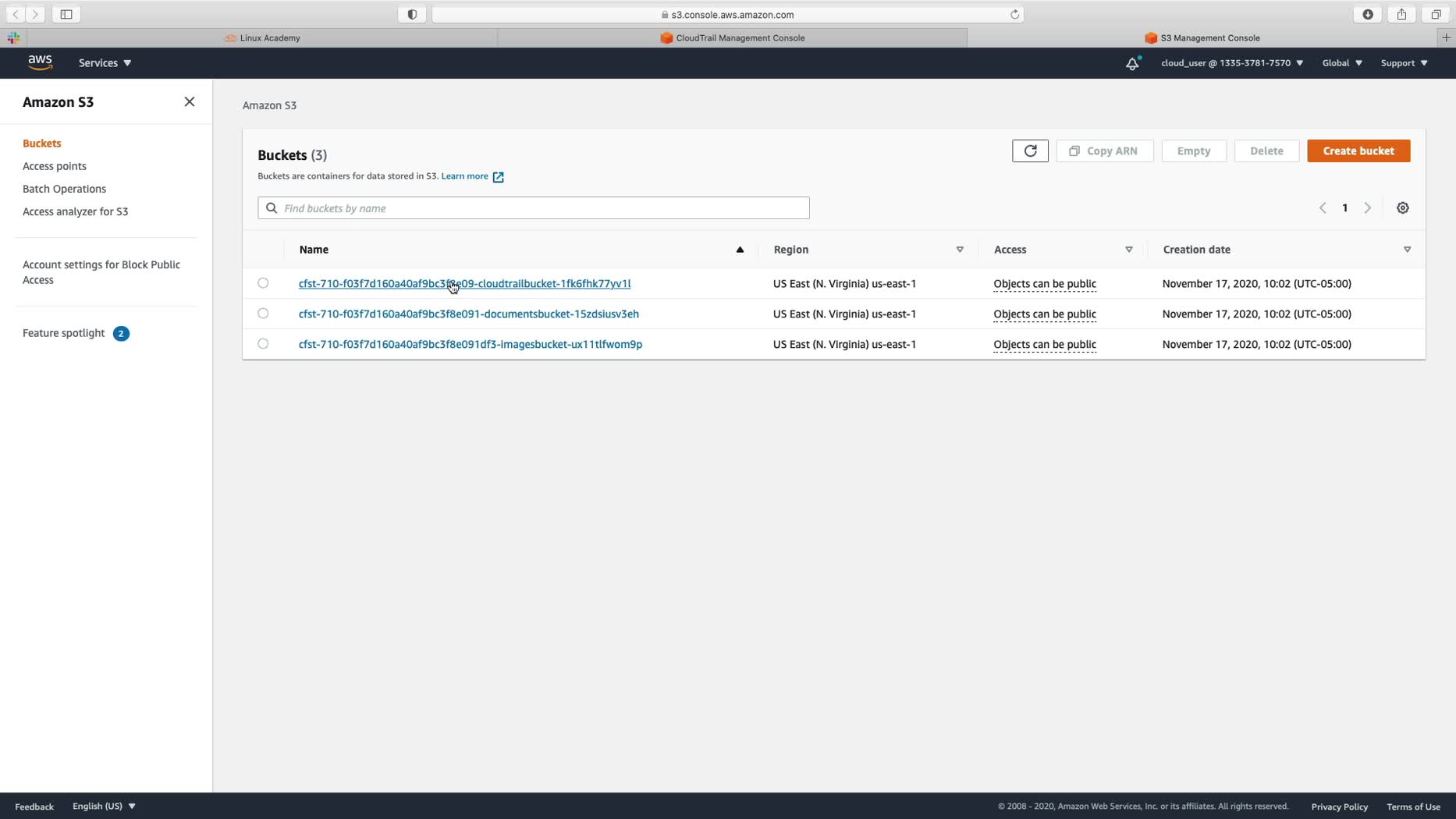Screen dimensions: 1456x819
Task: Click the Safari back arrow
Action: pos(16,14)
